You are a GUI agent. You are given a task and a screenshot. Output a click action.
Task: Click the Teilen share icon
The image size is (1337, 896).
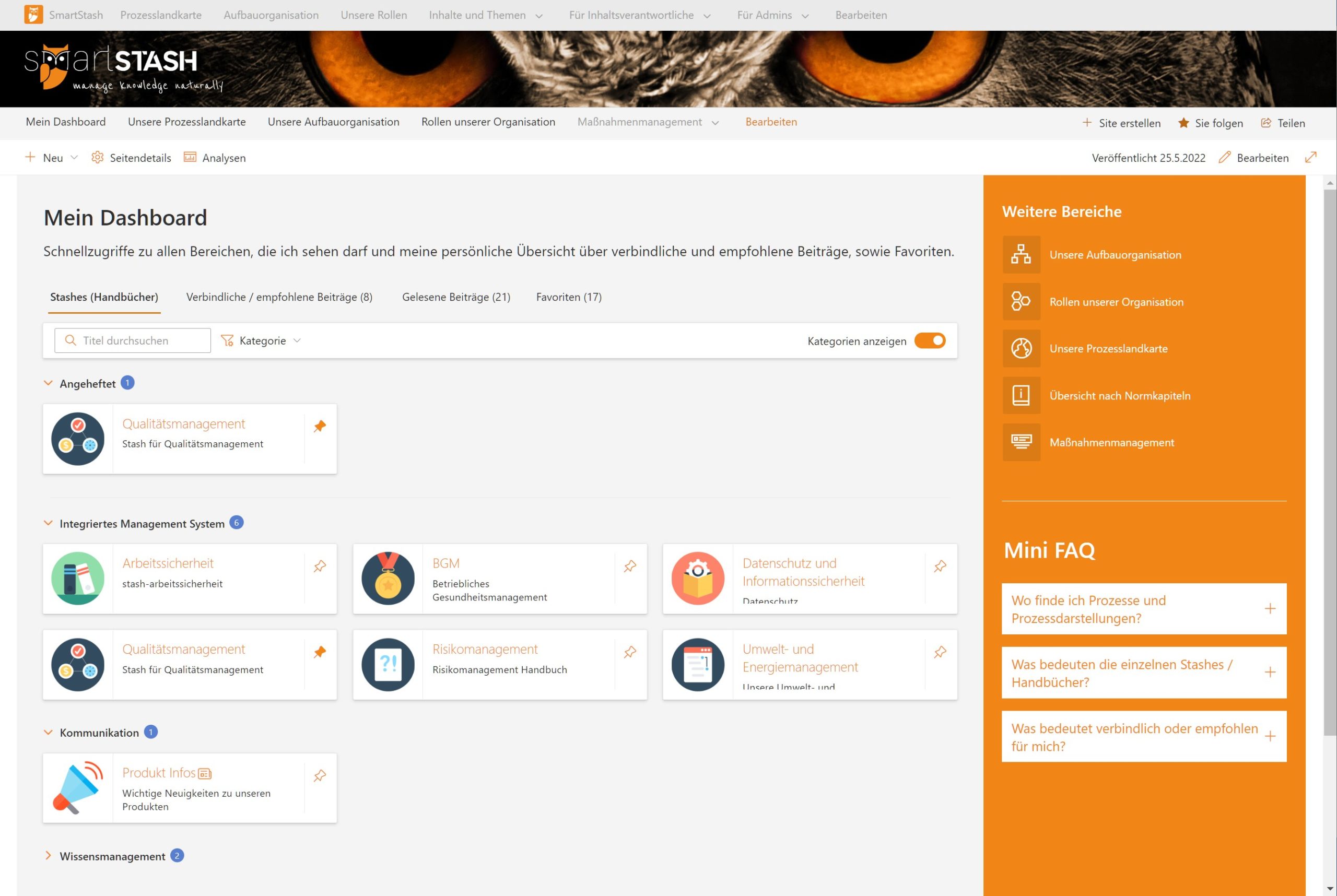(x=1266, y=123)
